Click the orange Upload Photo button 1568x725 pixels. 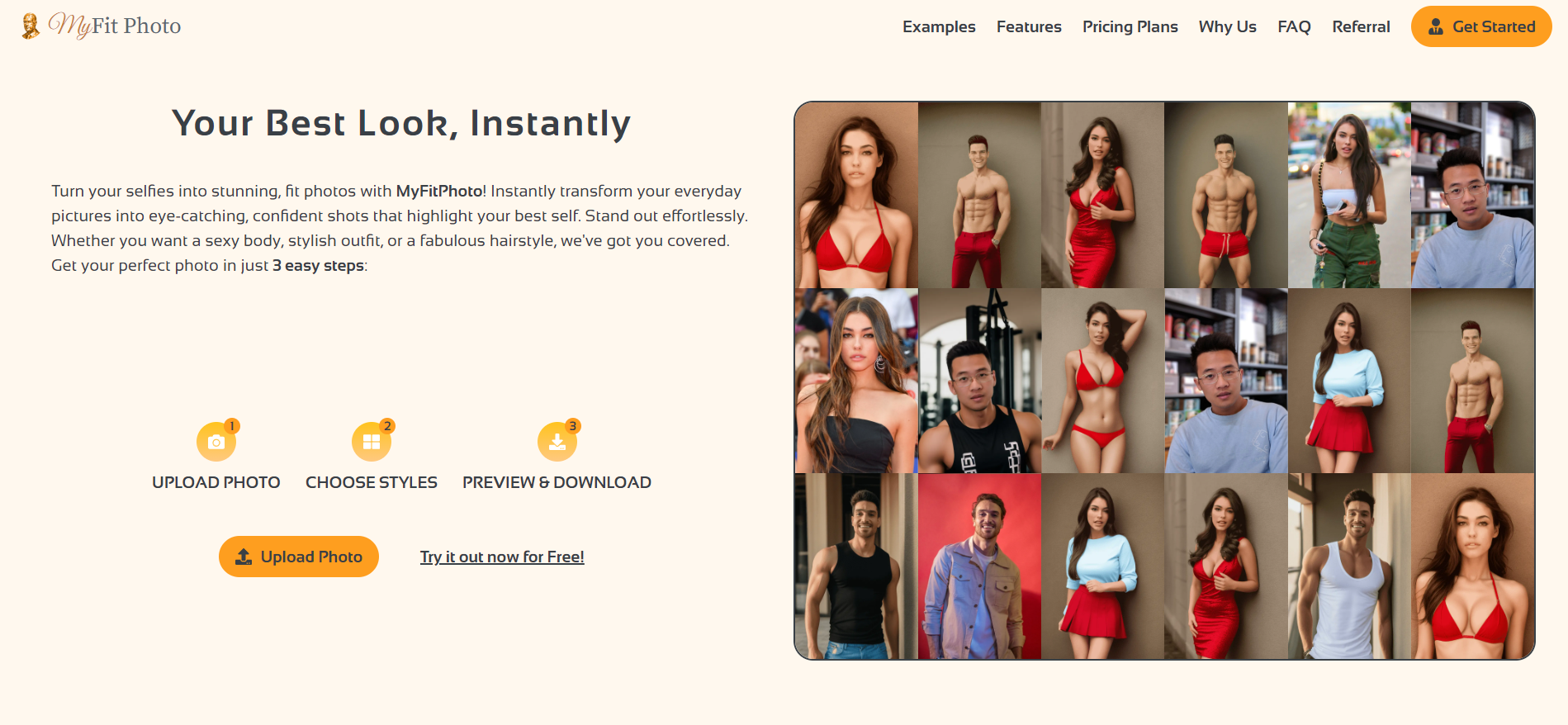[299, 557]
